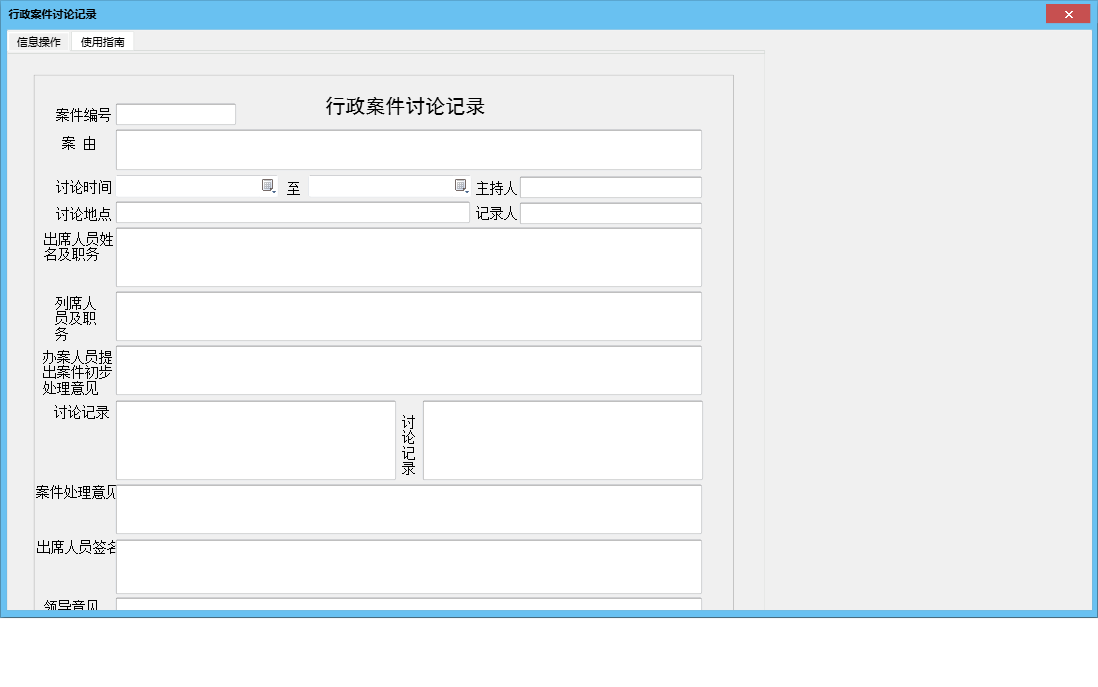Click the left 讨论记录 text area
The width and height of the screenshot is (1098, 687).
pos(256,440)
